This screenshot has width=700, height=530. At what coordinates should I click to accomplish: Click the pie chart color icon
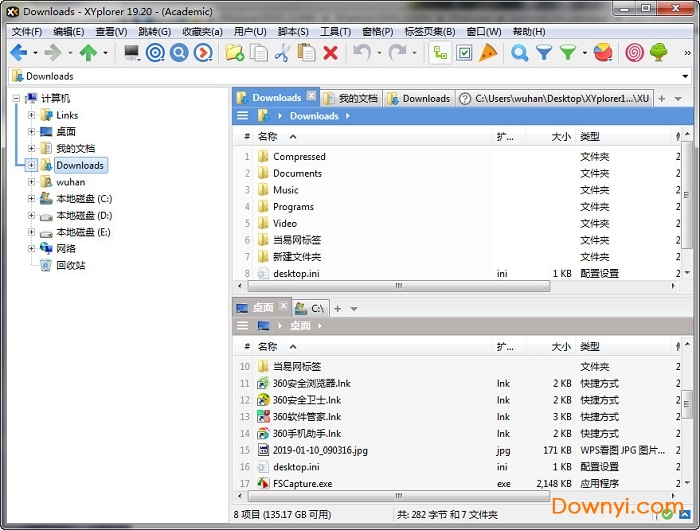603,53
